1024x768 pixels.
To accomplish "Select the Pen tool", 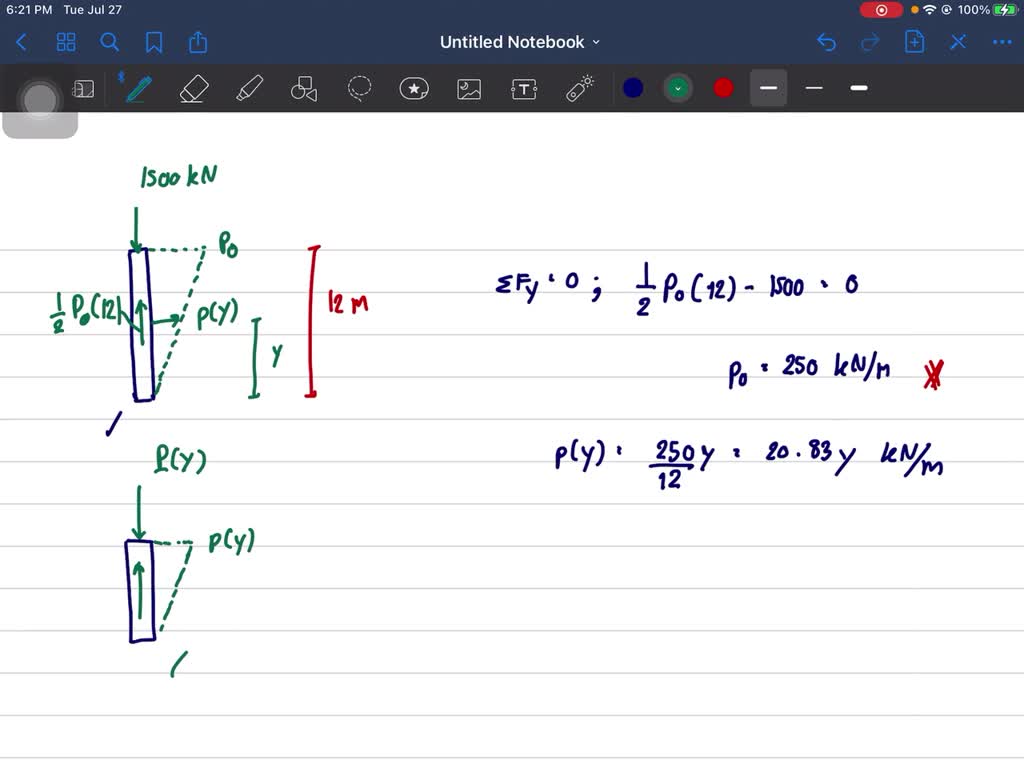I will click(x=137, y=88).
